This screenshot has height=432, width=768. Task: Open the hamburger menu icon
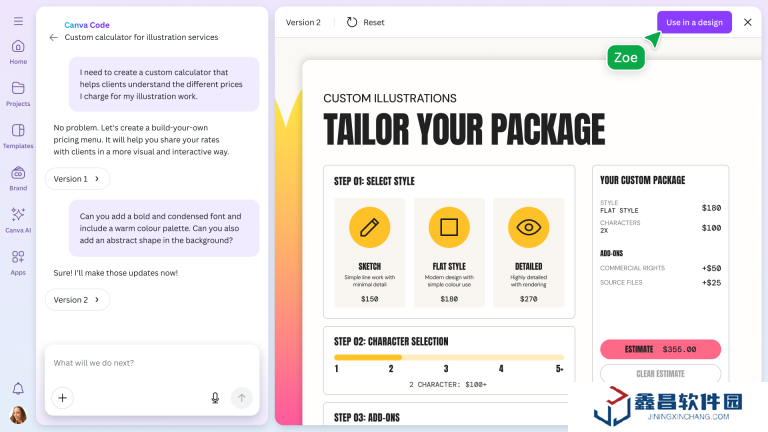(18, 20)
